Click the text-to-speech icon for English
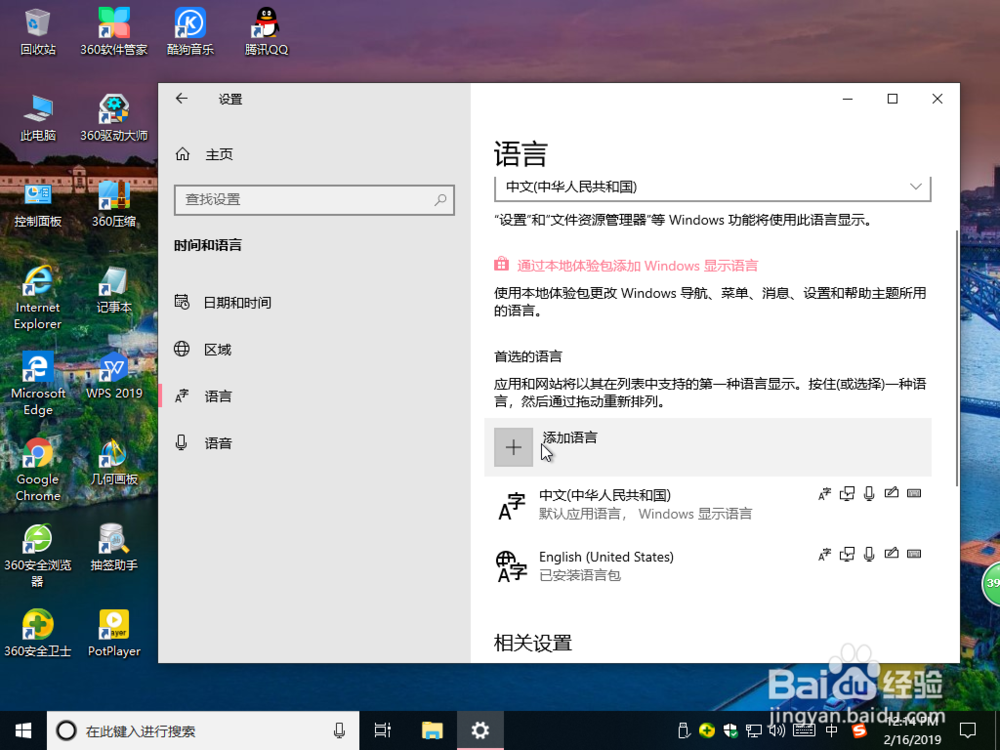This screenshot has height=750, width=1000. (847, 555)
